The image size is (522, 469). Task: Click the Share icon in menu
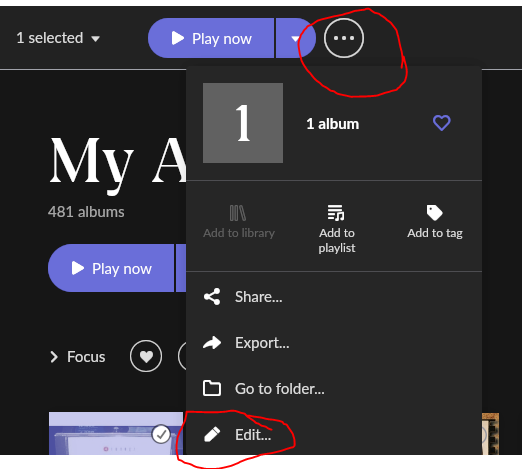[x=212, y=297]
